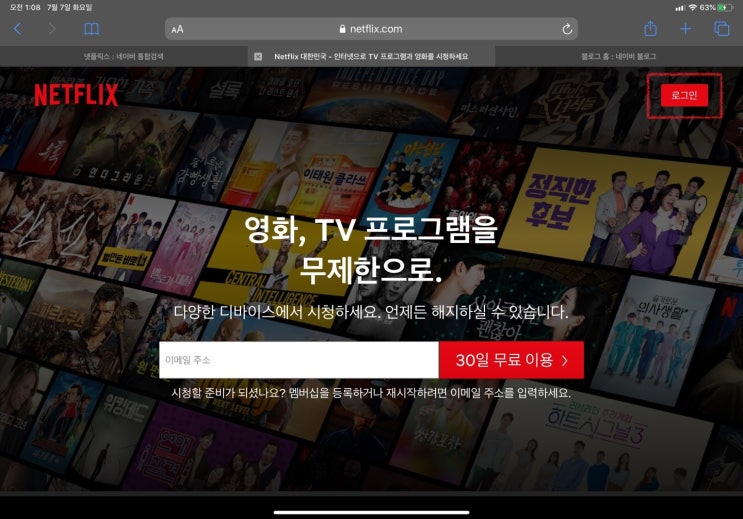Go back with Safari back arrow

[x=17, y=29]
